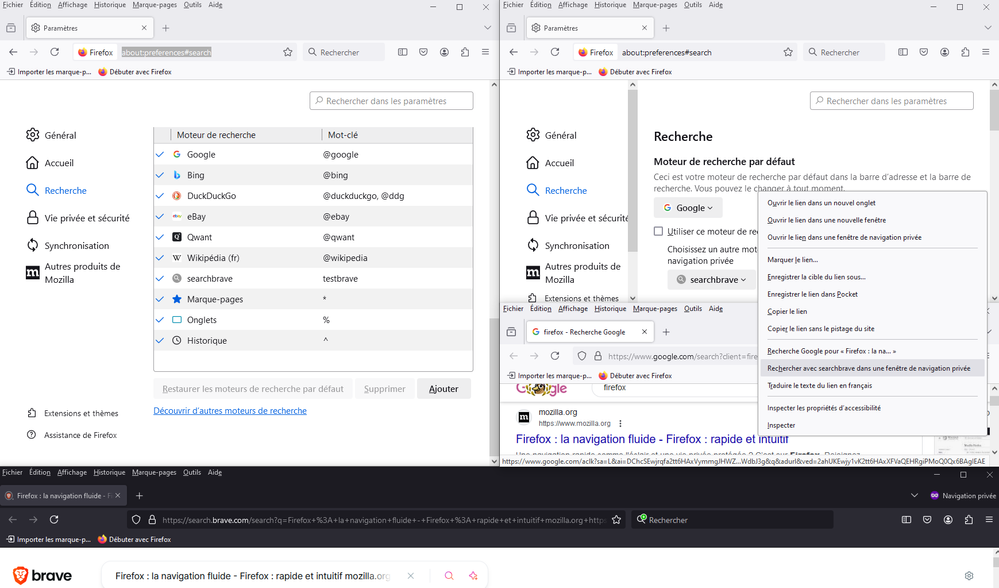Open Historique menu in the top-left window

[110, 5]
